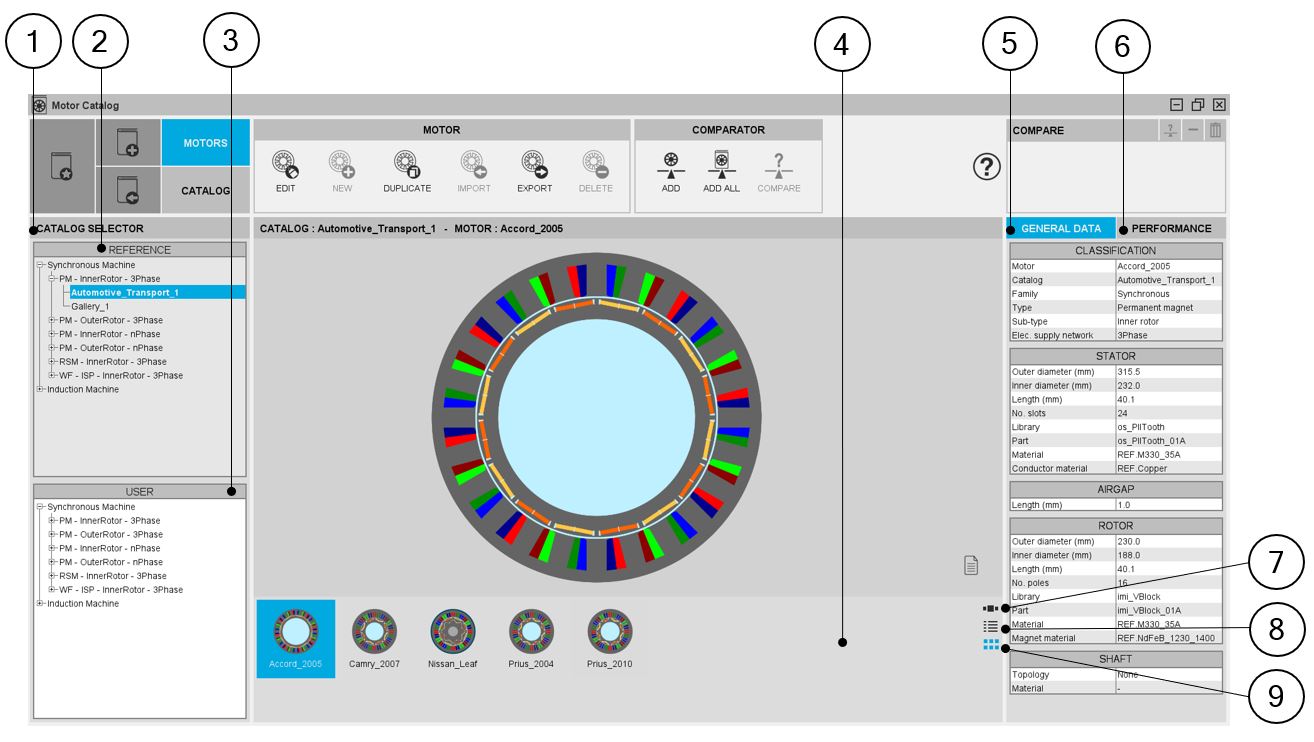1314x742 pixels.
Task: Select the MOTORS mode button
Action: click(205, 143)
